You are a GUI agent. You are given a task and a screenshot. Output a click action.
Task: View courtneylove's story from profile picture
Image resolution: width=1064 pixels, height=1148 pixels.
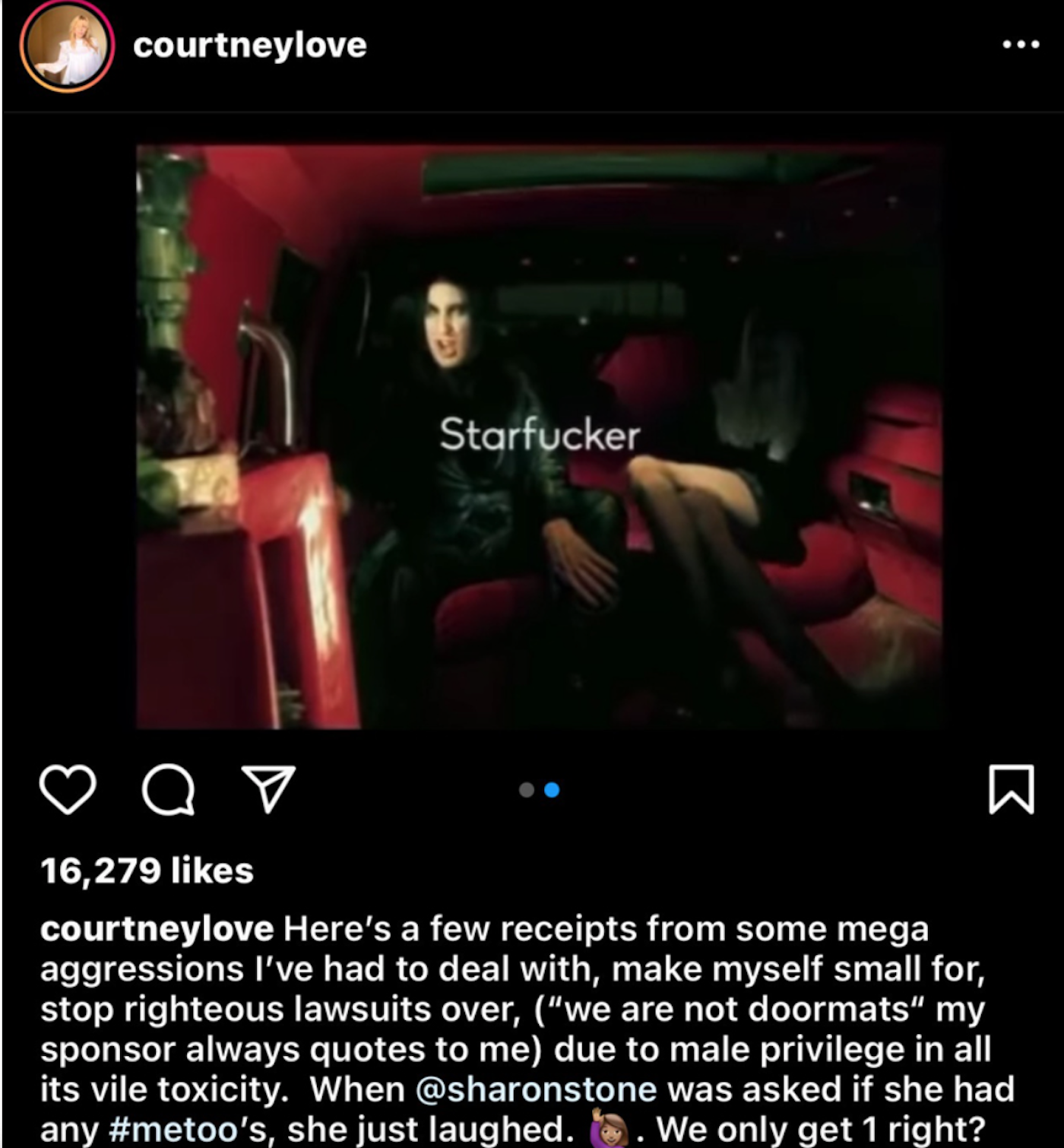click(67, 46)
